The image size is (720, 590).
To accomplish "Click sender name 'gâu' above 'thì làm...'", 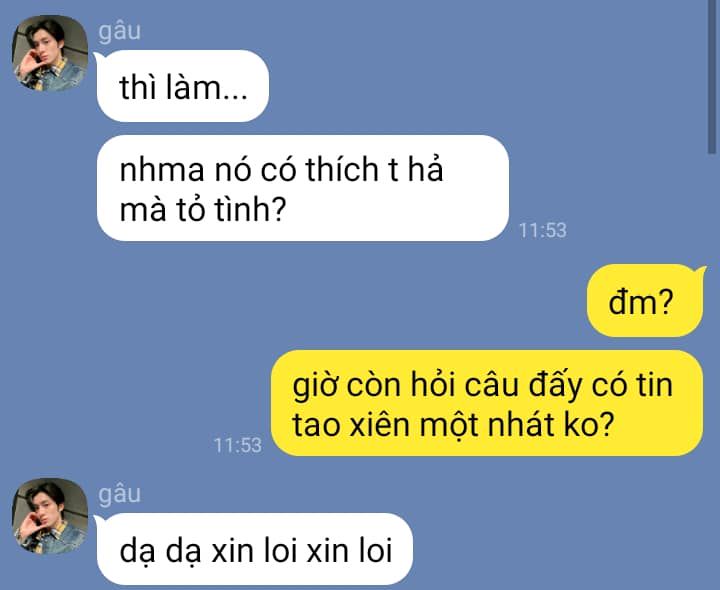I will (119, 32).
